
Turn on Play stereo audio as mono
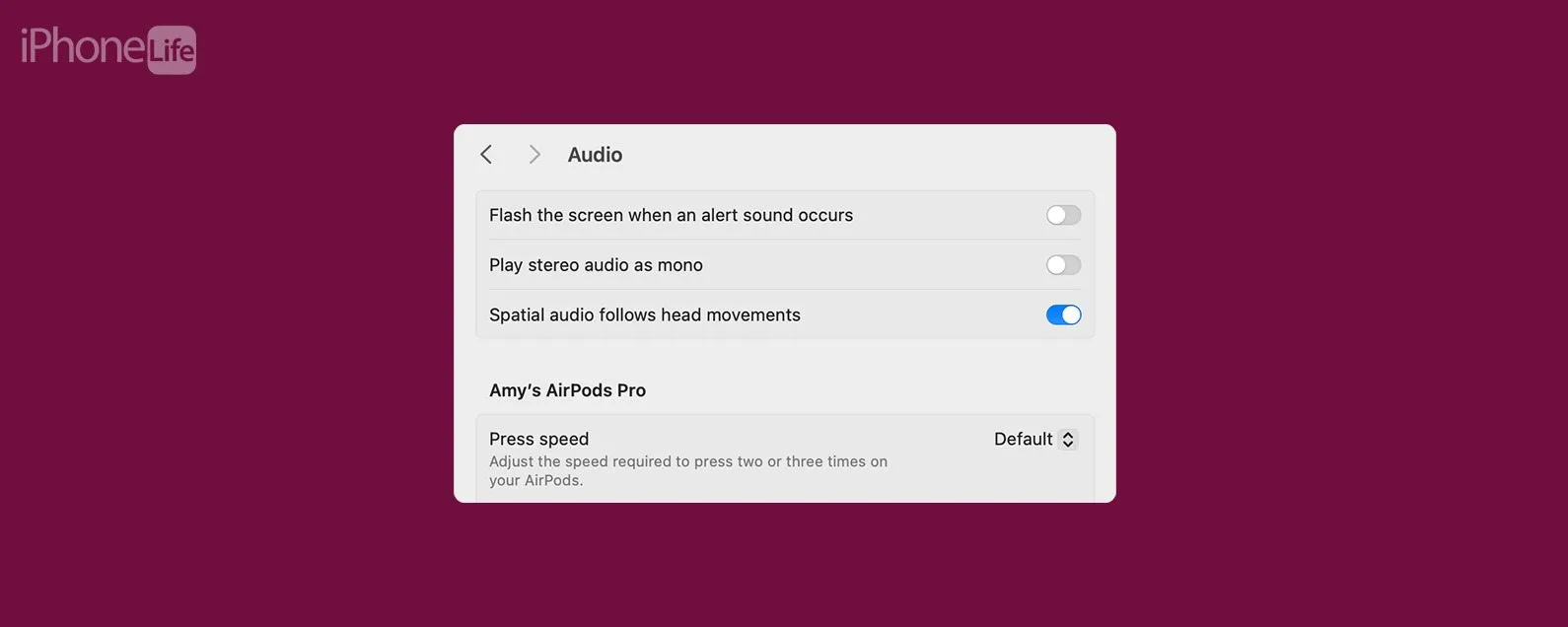[1063, 265]
